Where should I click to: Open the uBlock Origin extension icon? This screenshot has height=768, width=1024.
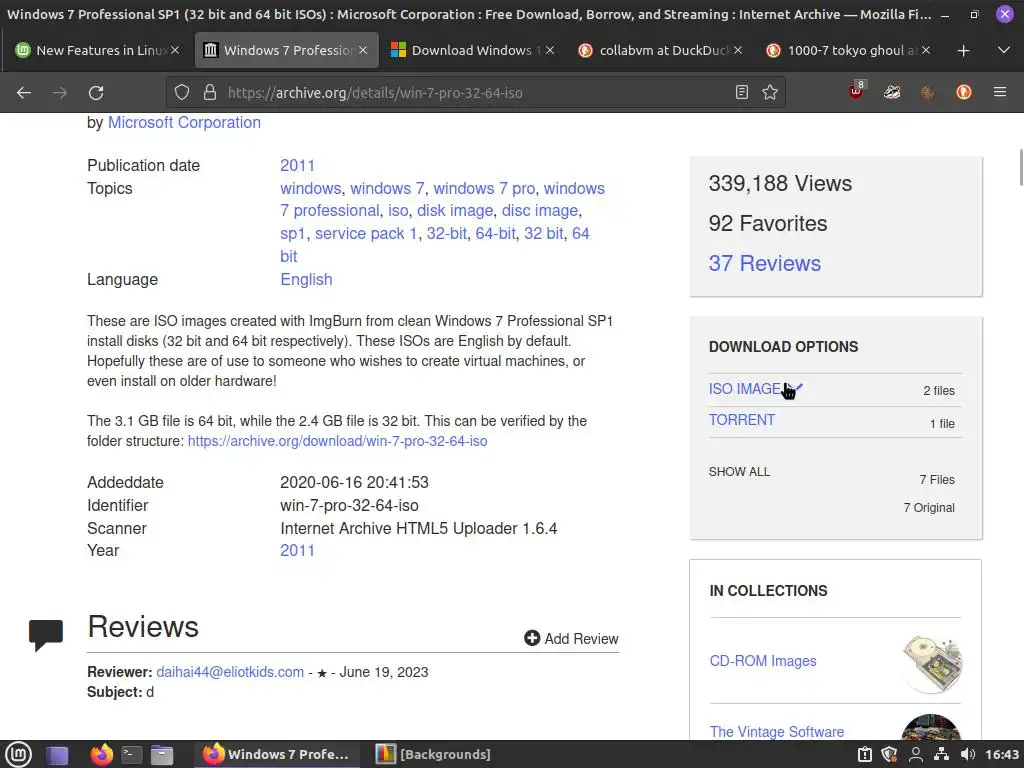856,91
